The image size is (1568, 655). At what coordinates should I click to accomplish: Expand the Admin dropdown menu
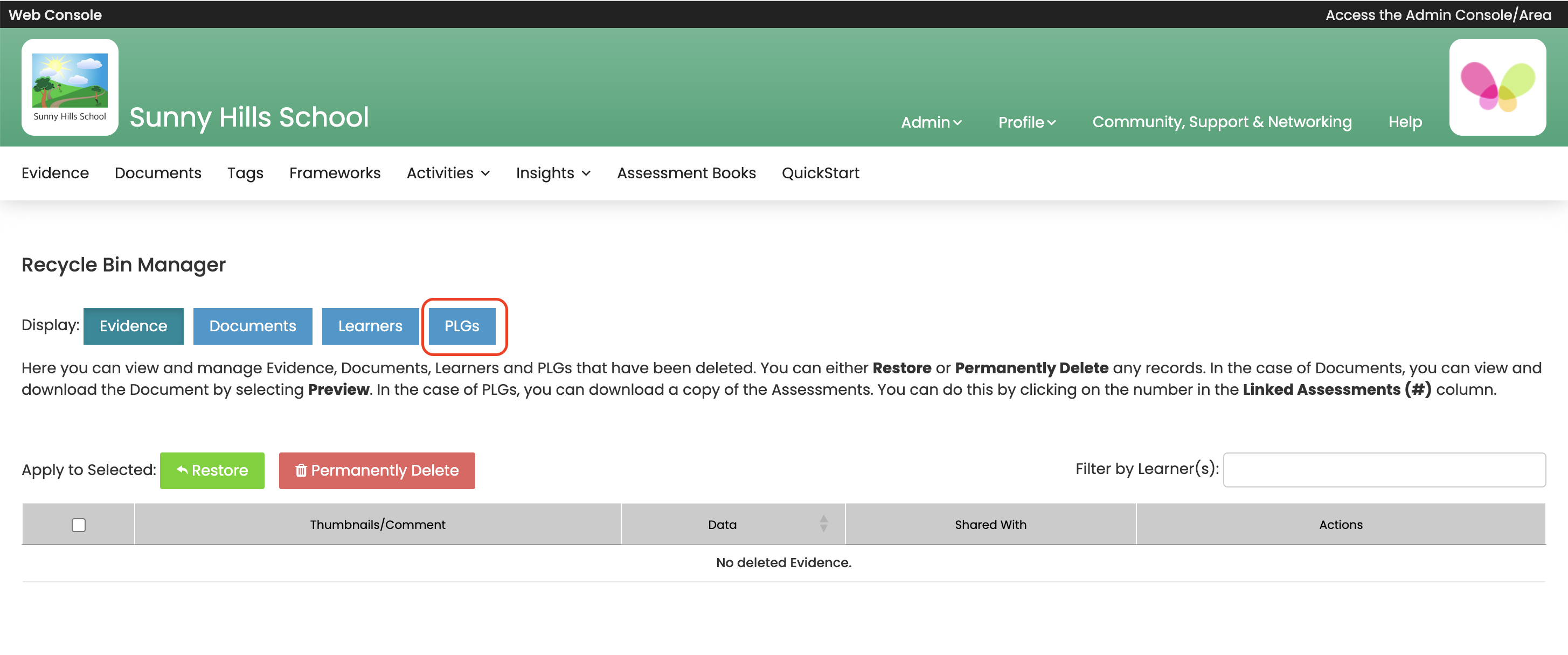click(931, 122)
